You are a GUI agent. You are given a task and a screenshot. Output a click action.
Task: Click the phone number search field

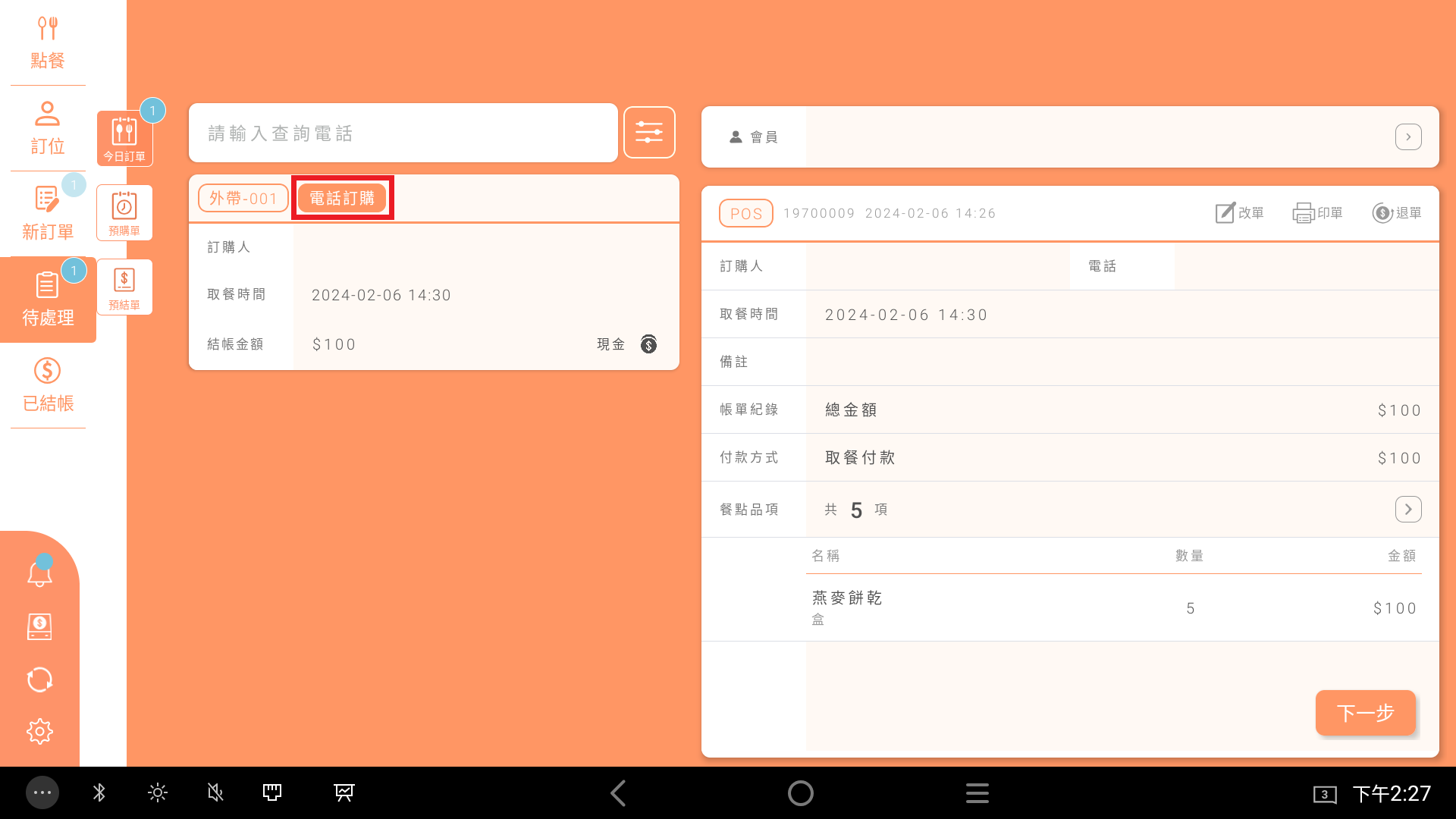pyautogui.click(x=403, y=133)
